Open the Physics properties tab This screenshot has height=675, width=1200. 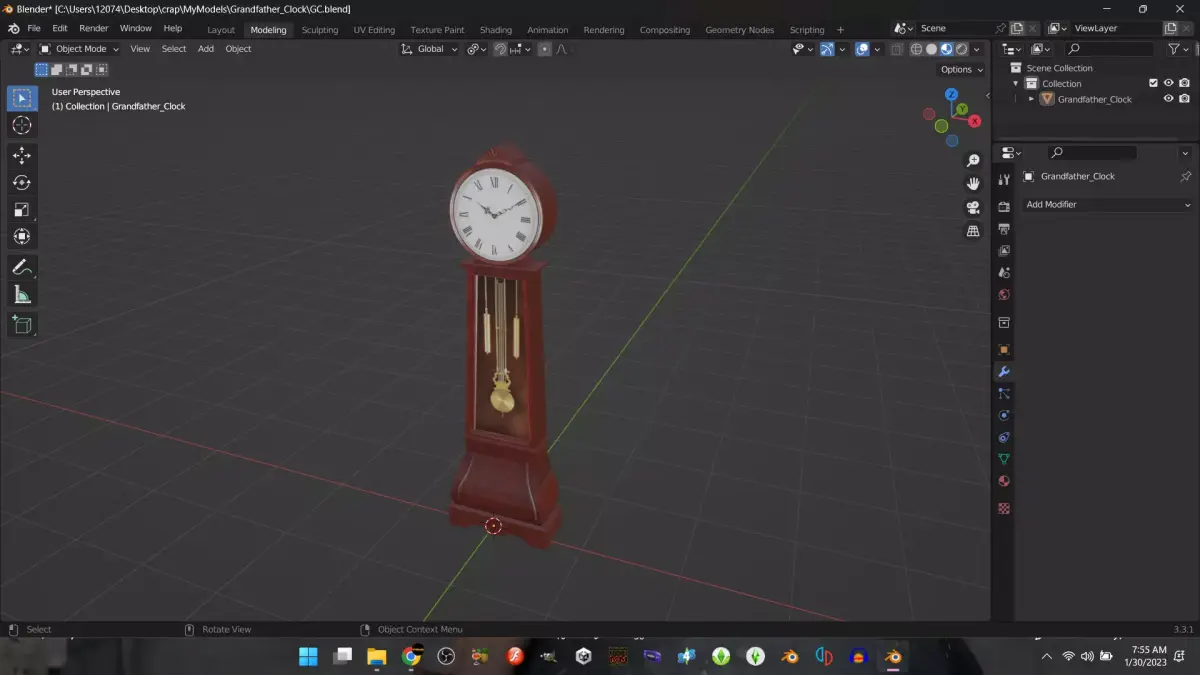[1004, 416]
